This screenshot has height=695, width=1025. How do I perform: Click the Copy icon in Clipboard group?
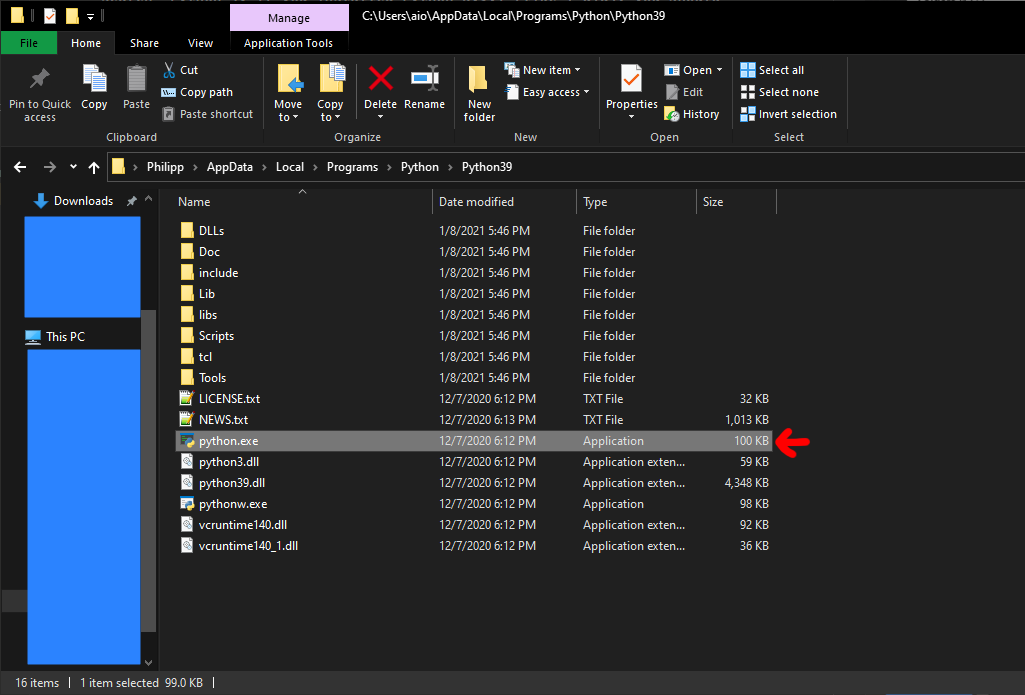point(94,80)
